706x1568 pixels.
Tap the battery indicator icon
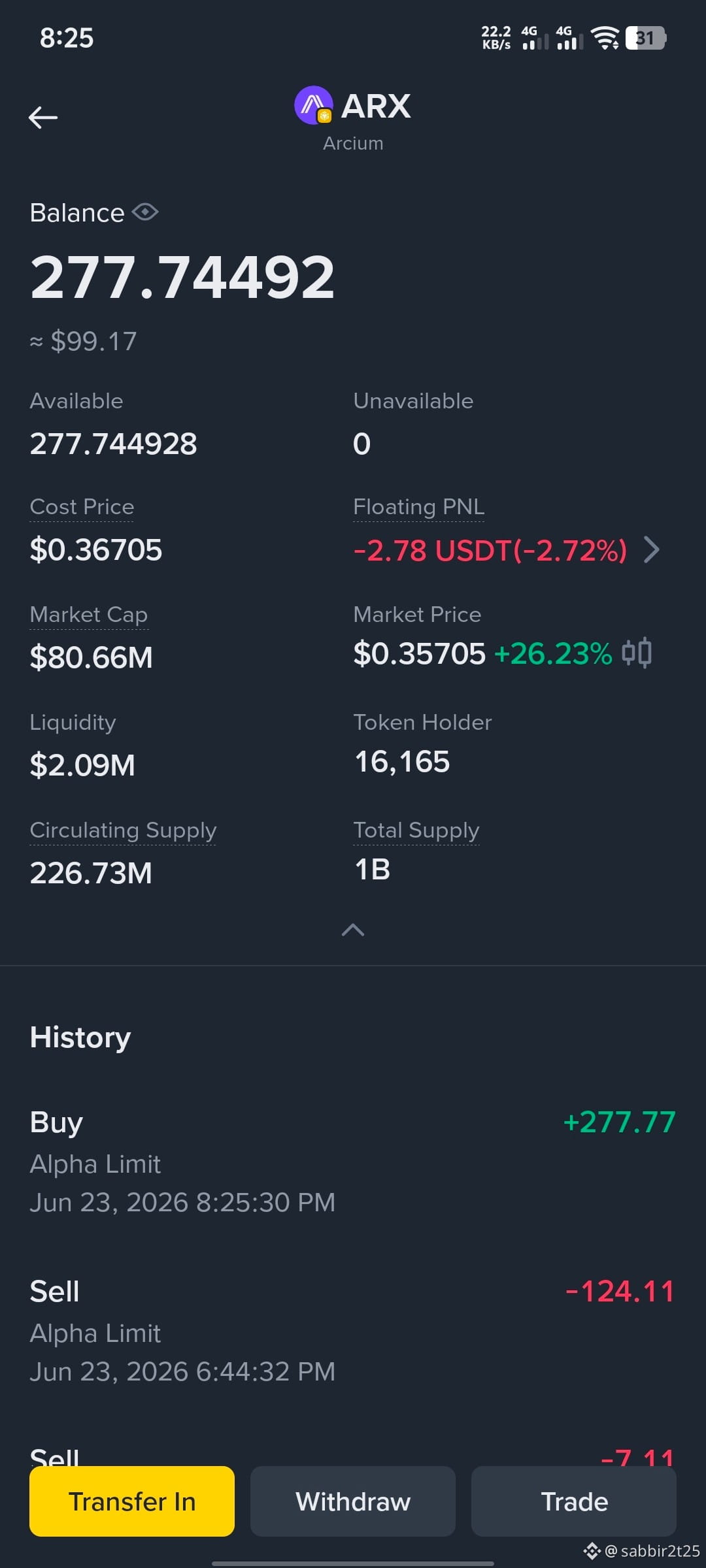[646, 38]
